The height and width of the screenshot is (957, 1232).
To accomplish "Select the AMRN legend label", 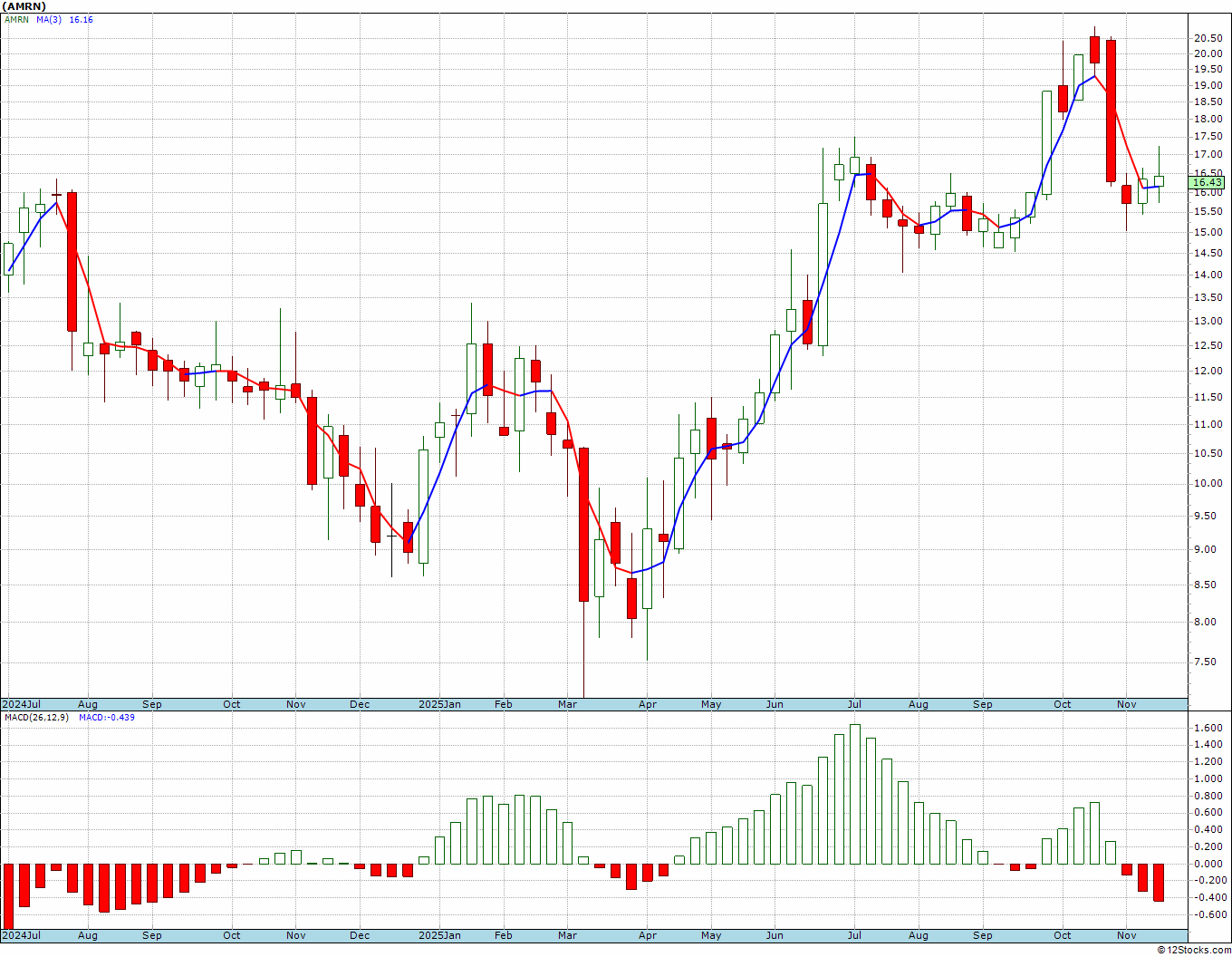I will tap(16, 20).
